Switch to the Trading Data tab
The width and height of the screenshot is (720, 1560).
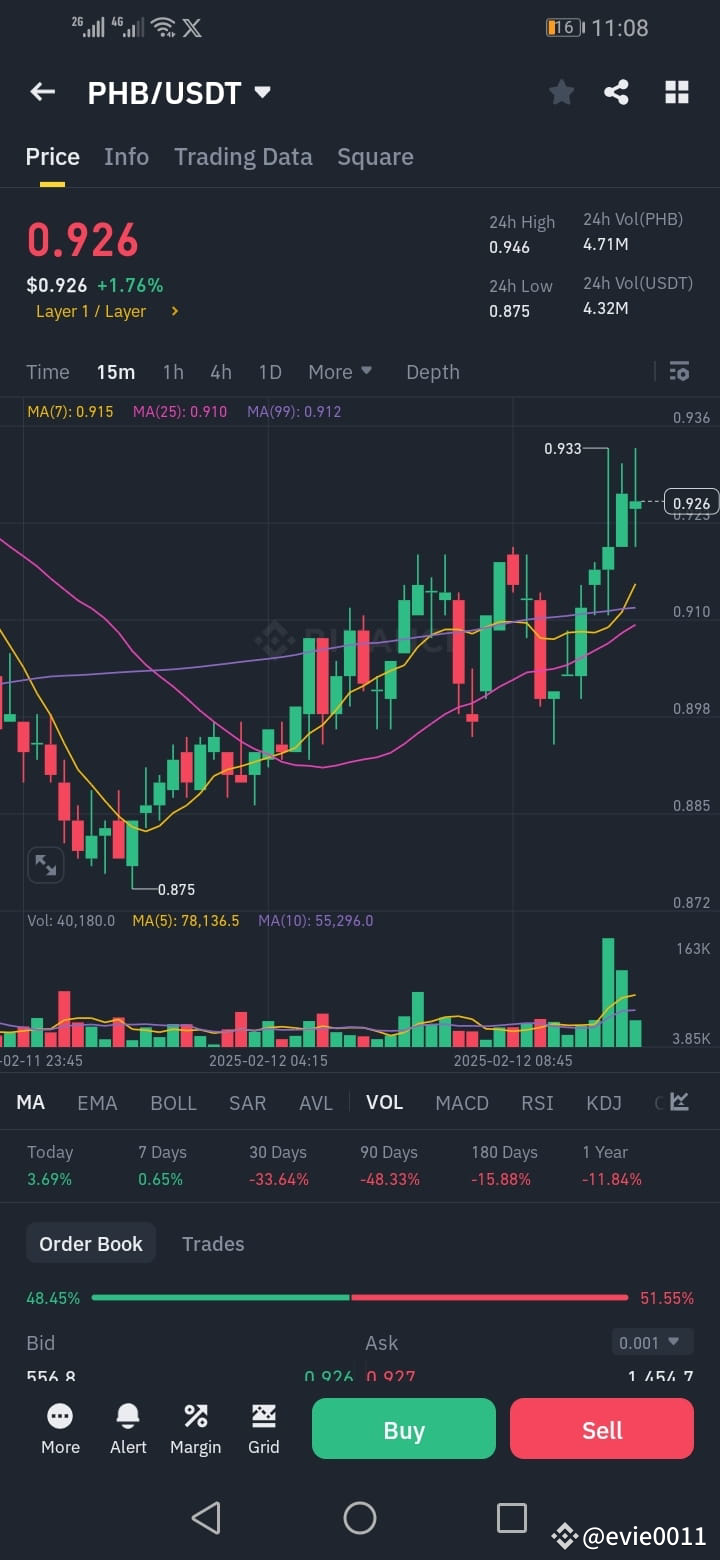point(243,157)
